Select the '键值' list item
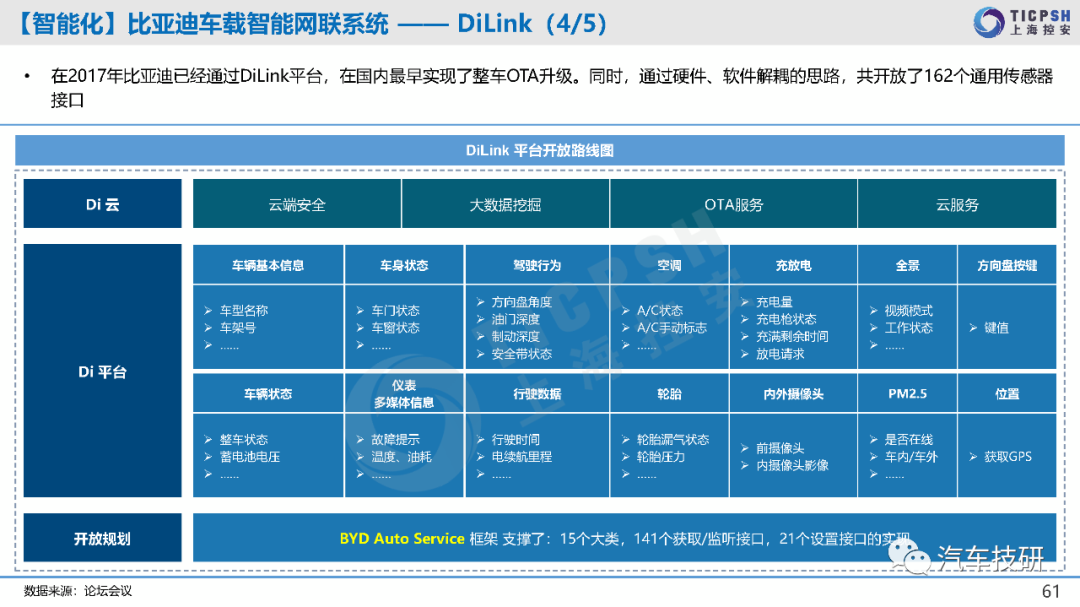This screenshot has width=1080, height=607. tap(996, 328)
